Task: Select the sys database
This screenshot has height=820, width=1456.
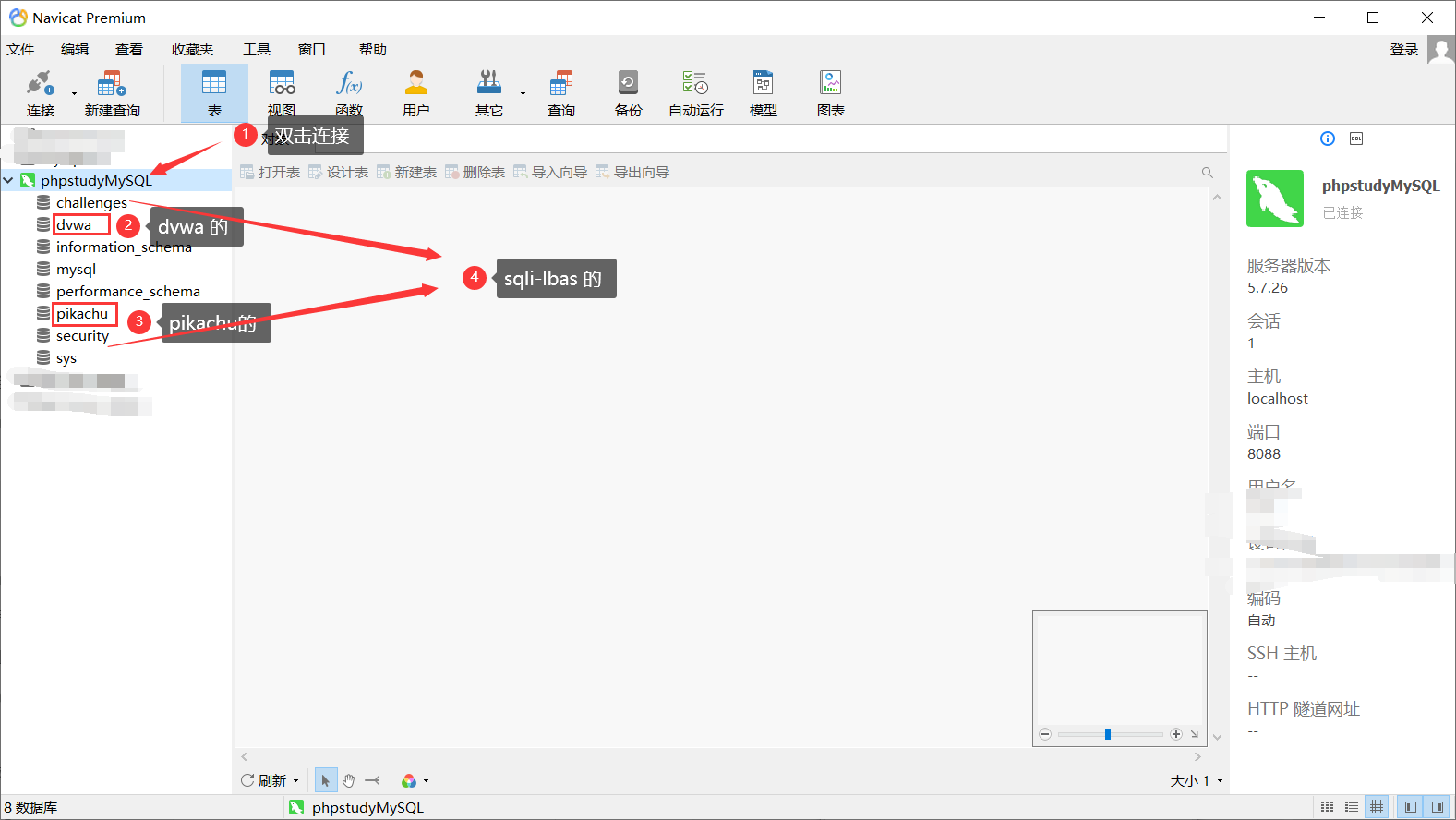Action: point(66,357)
